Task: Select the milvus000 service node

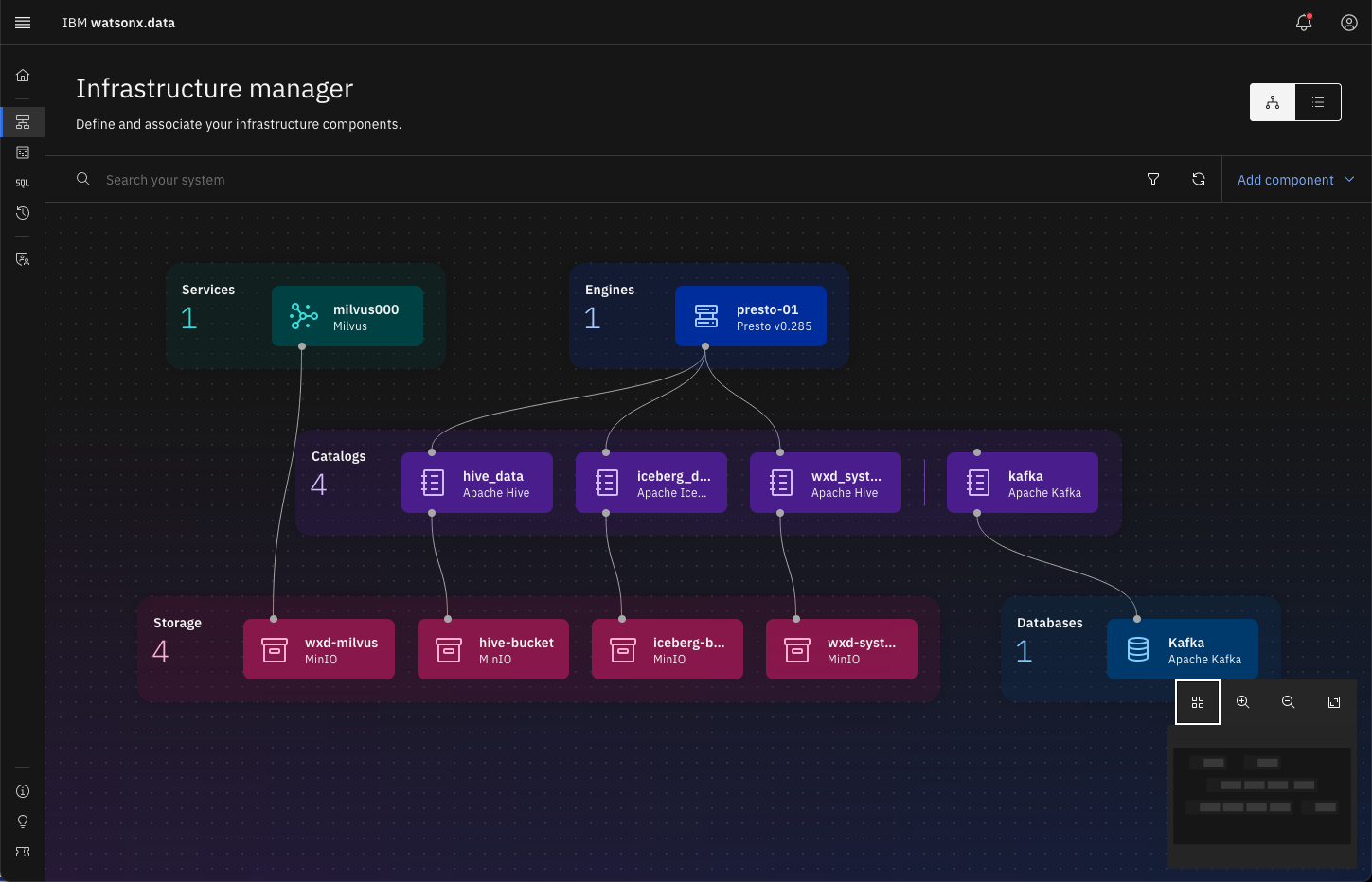Action: point(347,316)
